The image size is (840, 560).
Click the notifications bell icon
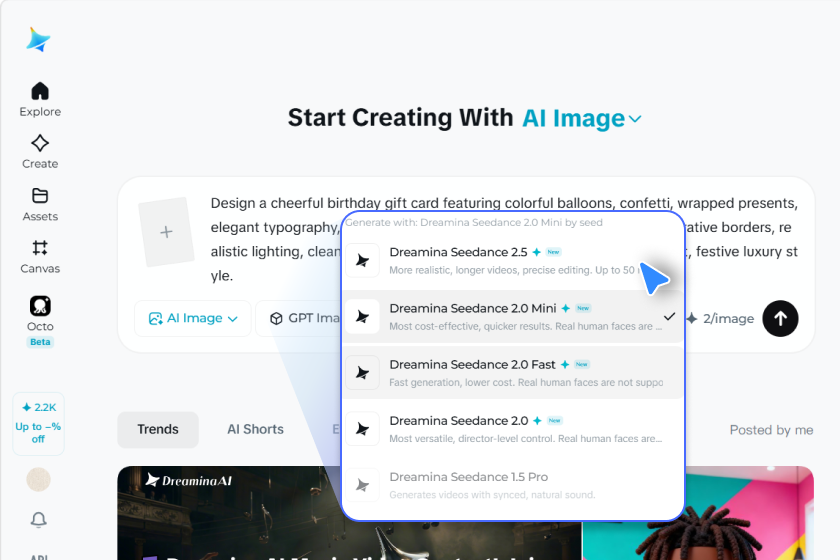tap(39, 519)
